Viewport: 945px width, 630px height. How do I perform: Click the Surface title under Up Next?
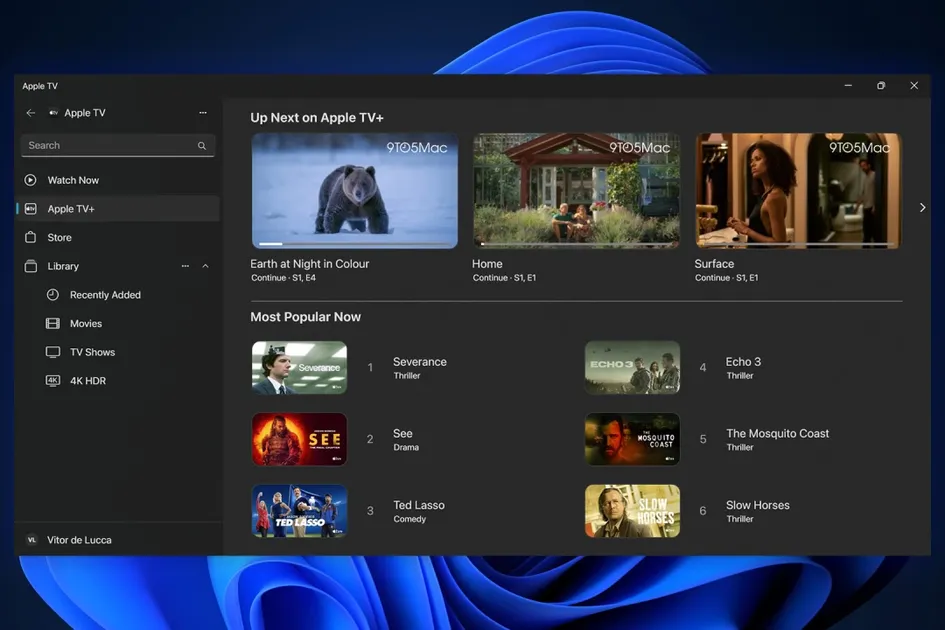[714, 263]
